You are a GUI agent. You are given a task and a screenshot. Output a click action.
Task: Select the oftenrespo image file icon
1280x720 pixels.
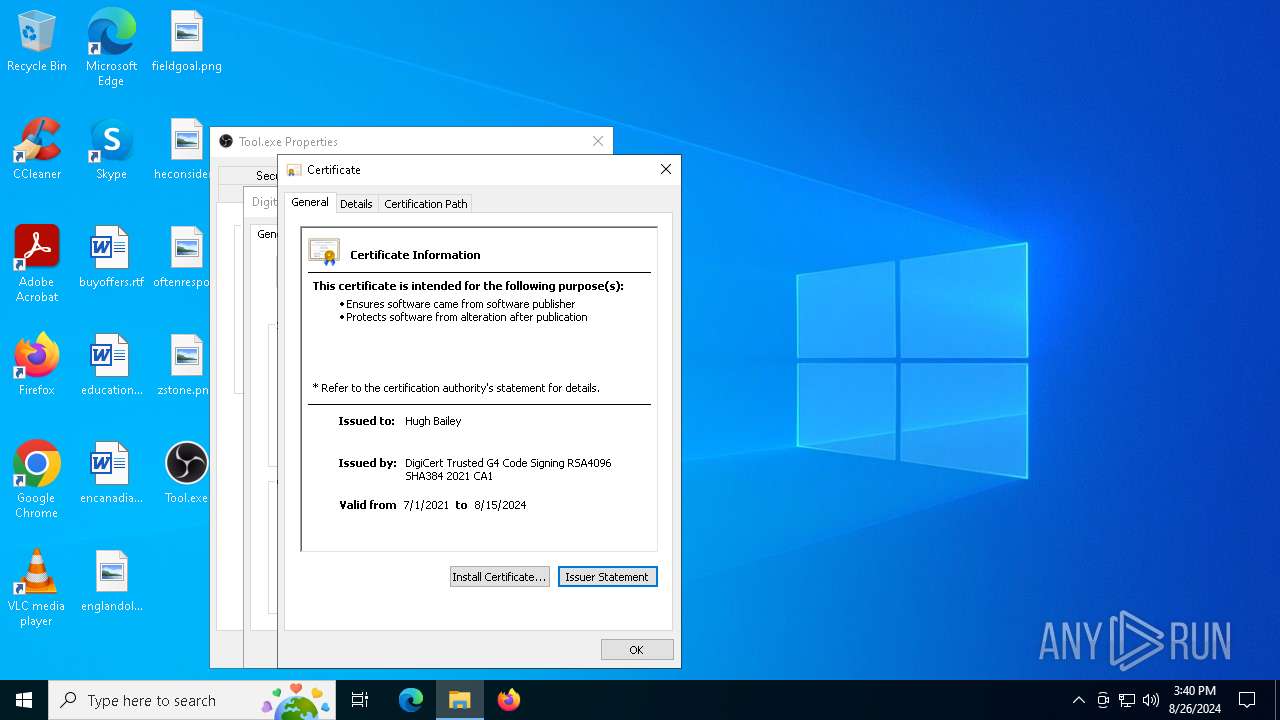pyautogui.click(x=182, y=258)
